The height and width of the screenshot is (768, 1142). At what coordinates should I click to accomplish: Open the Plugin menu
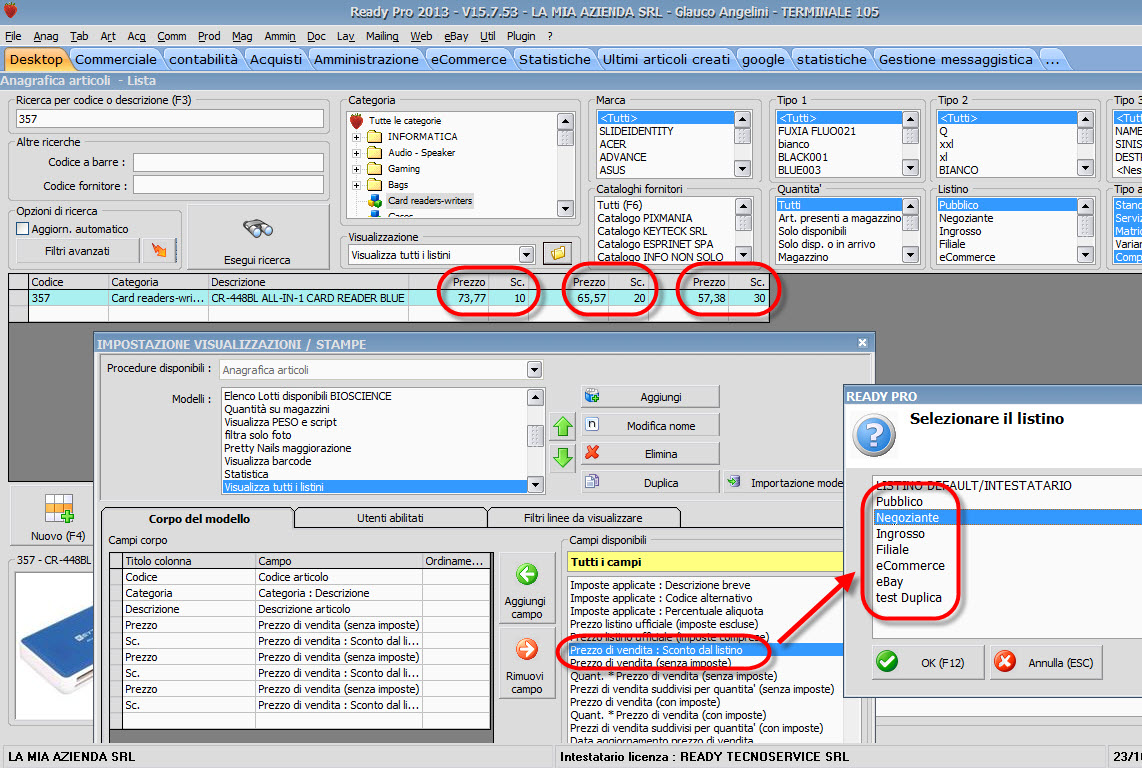(521, 36)
